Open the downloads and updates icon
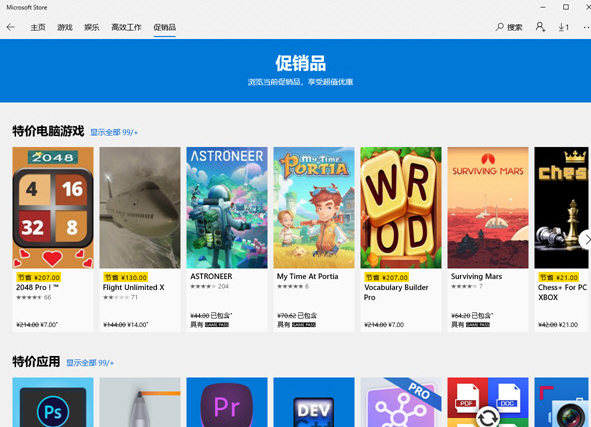591x427 pixels. click(x=563, y=27)
